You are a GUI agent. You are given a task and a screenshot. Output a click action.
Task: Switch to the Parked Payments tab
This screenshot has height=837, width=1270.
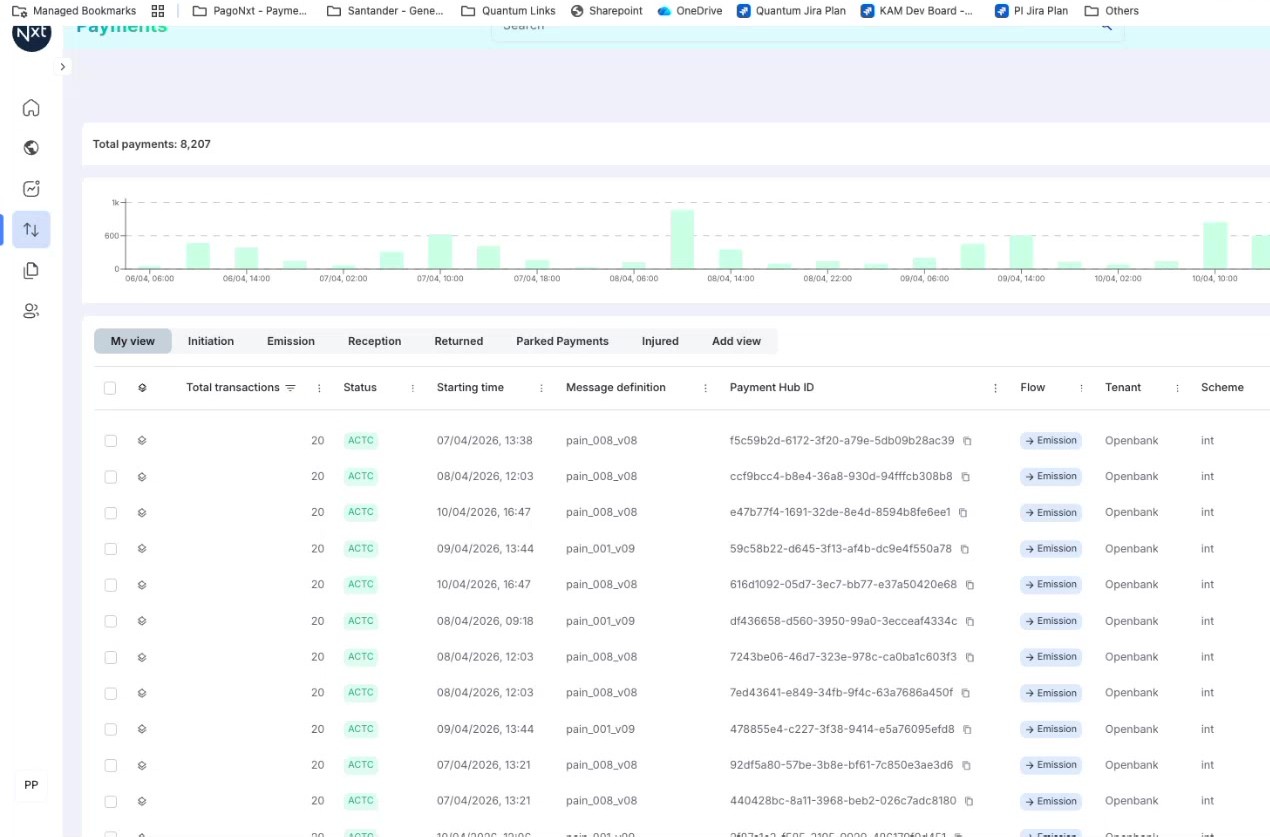coord(562,341)
